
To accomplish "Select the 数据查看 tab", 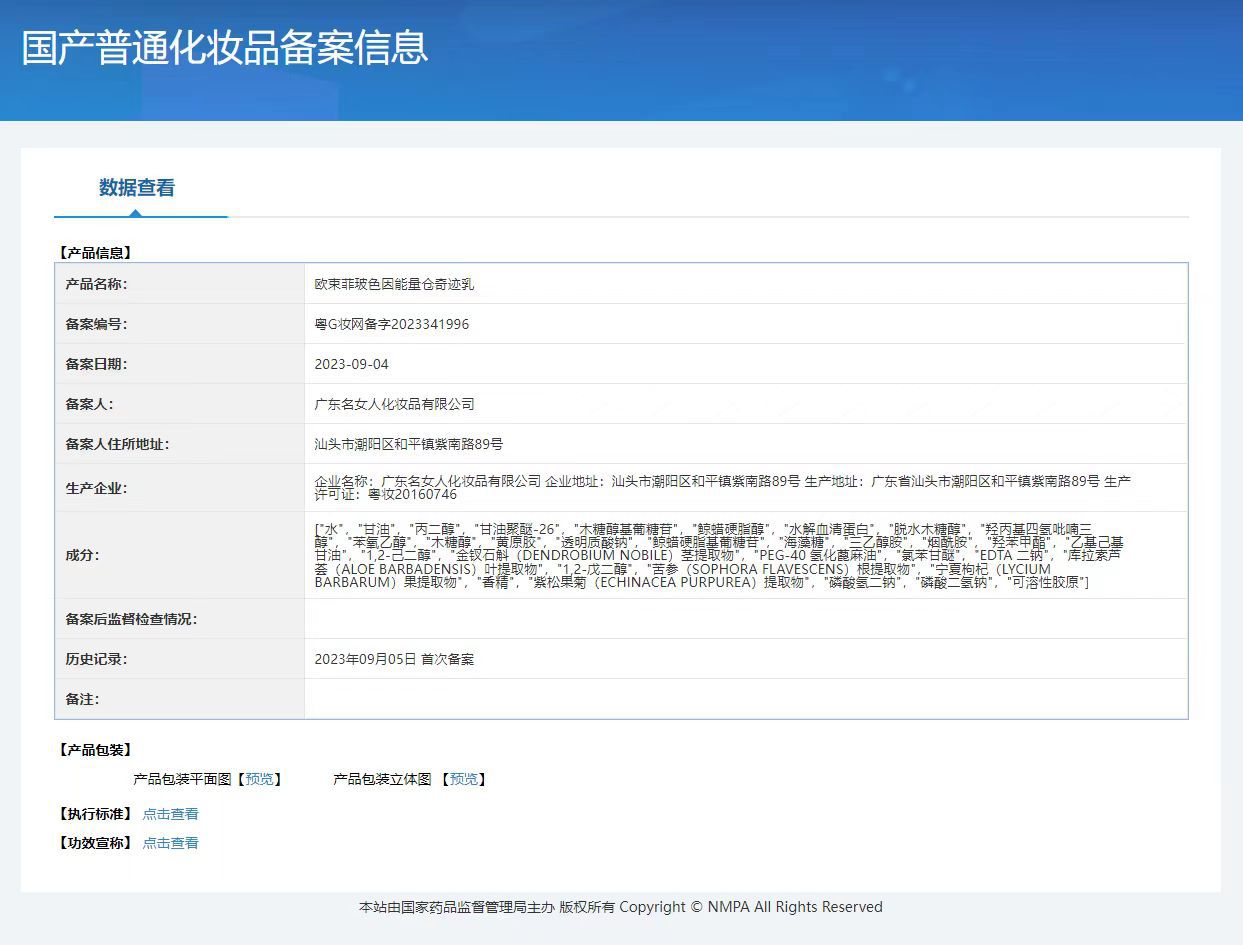I will [x=137, y=188].
